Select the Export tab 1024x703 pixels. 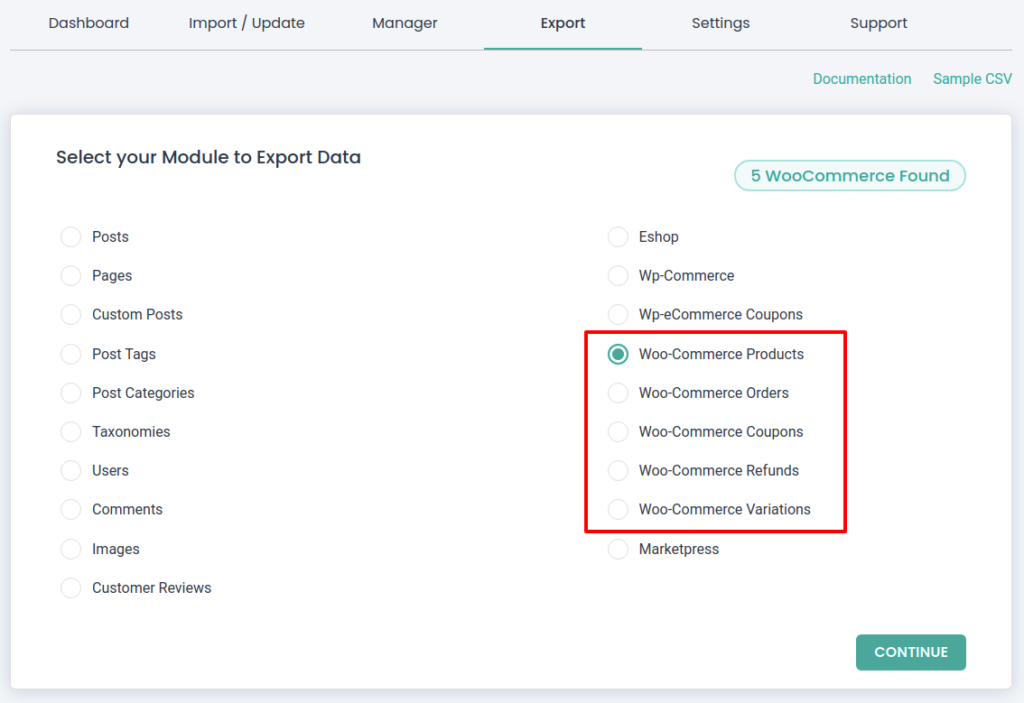(563, 23)
